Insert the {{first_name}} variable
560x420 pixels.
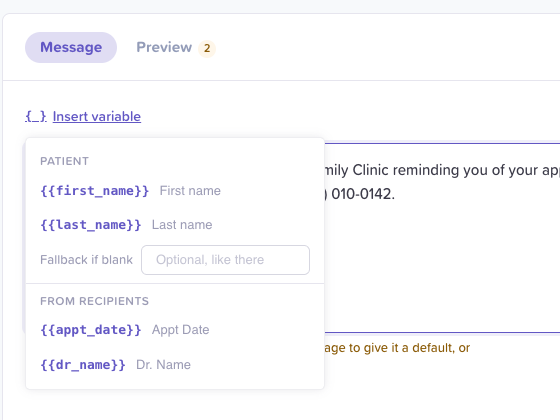point(175,191)
